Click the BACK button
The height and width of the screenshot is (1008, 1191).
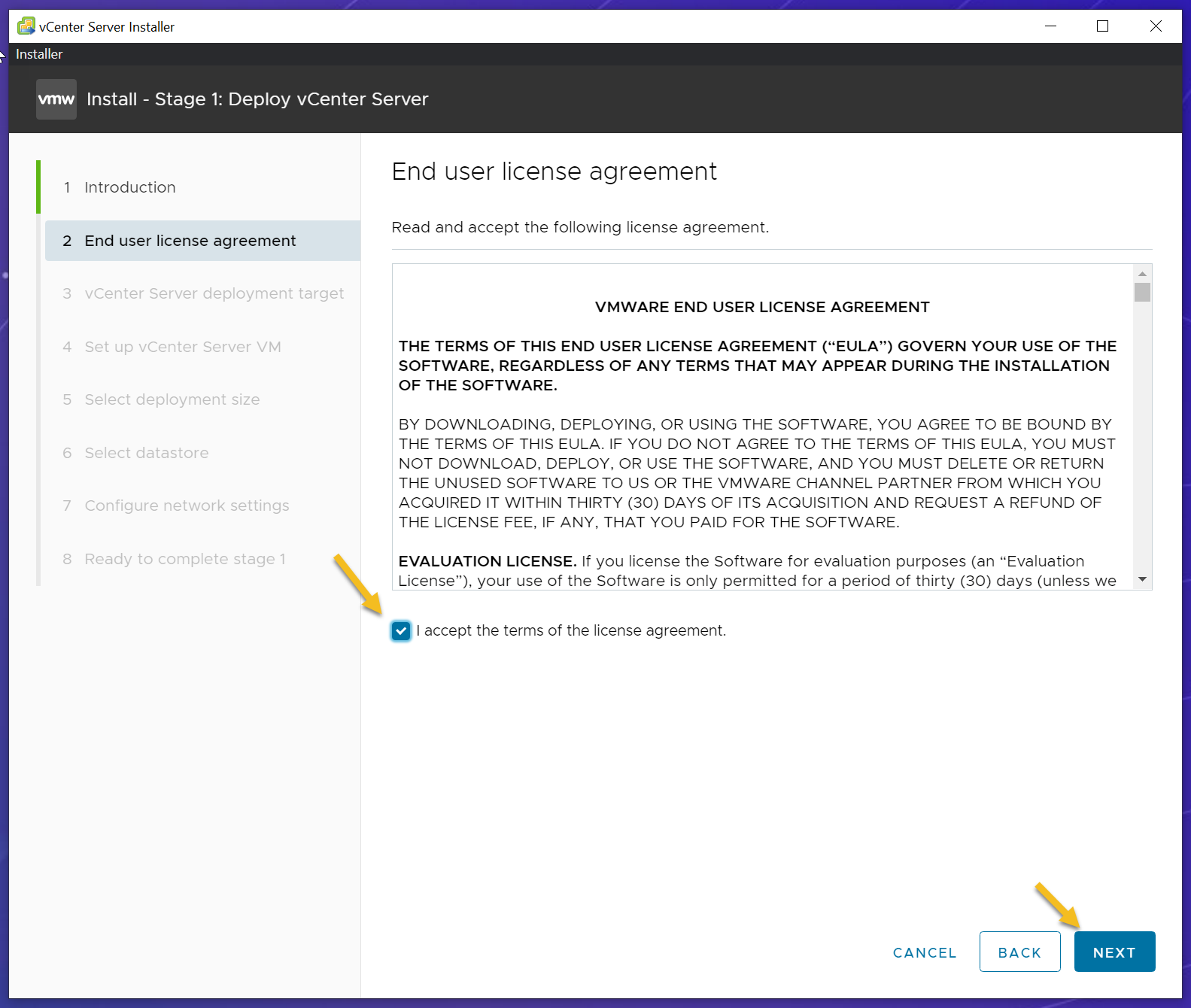1019,952
